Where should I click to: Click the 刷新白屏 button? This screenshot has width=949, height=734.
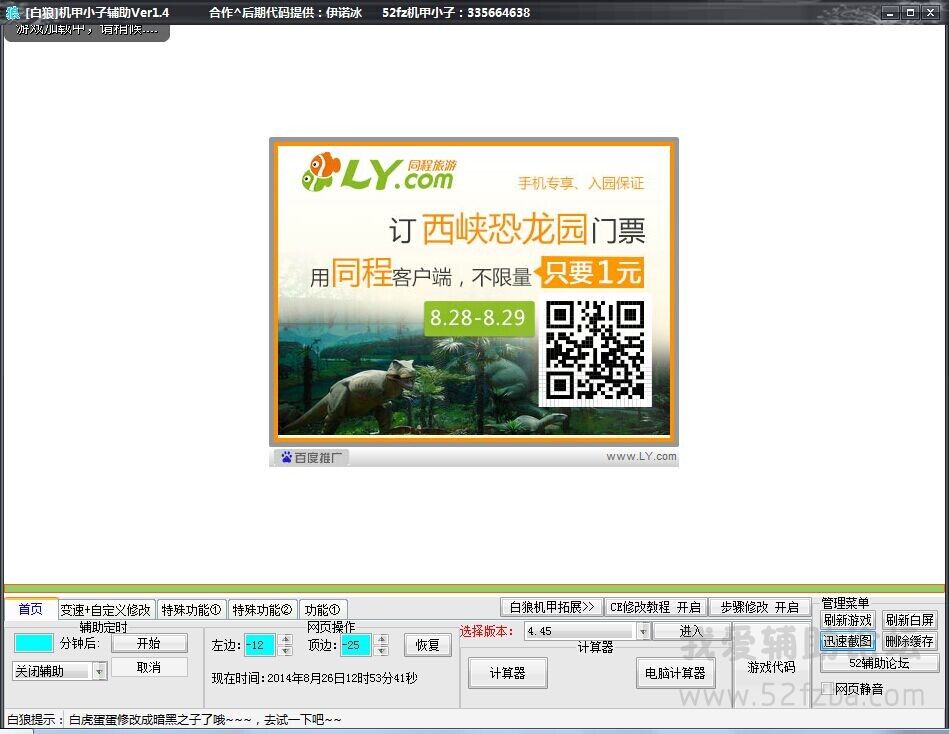point(910,620)
